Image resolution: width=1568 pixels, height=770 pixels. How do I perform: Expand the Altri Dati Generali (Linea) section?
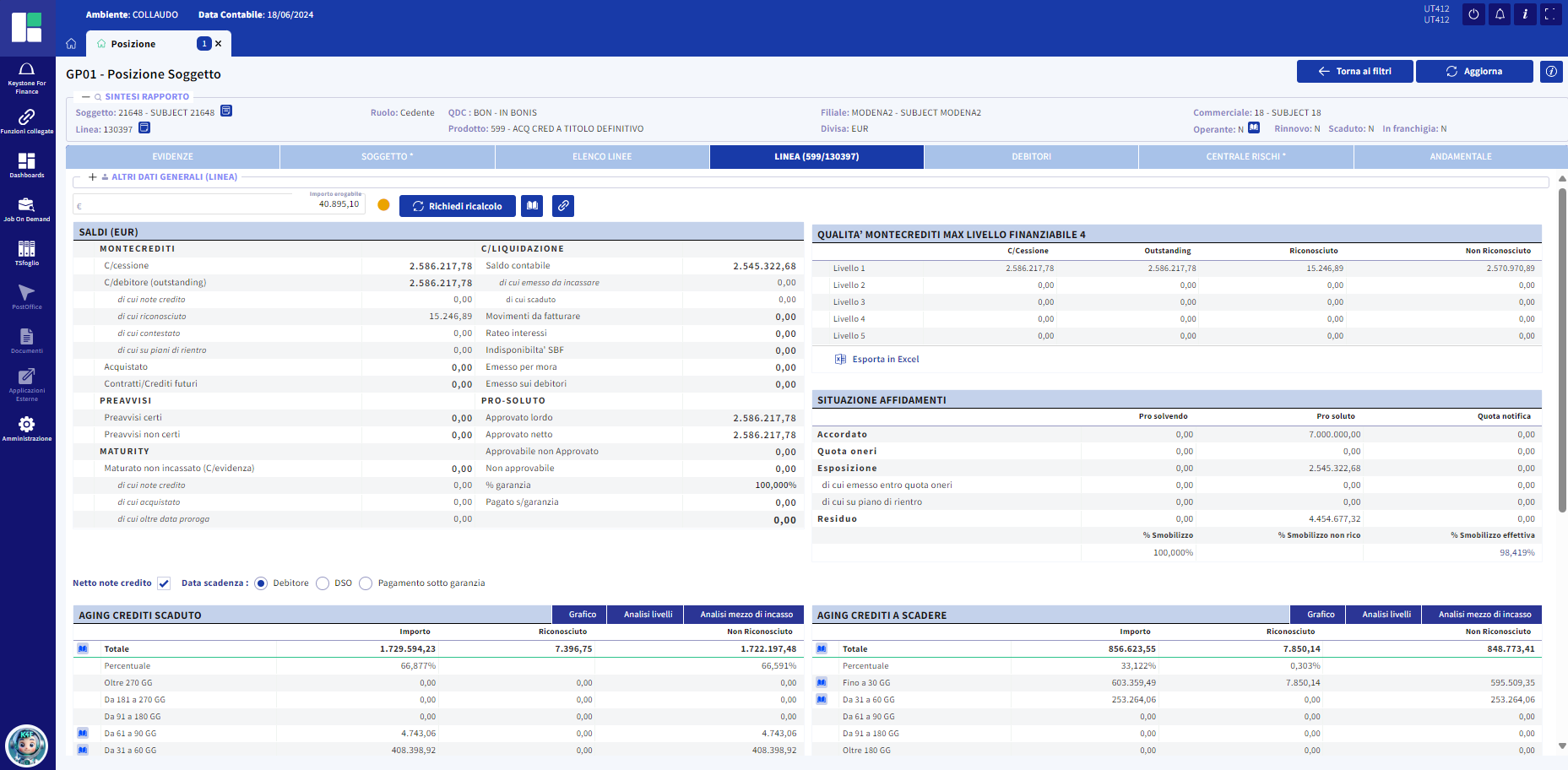click(x=93, y=177)
